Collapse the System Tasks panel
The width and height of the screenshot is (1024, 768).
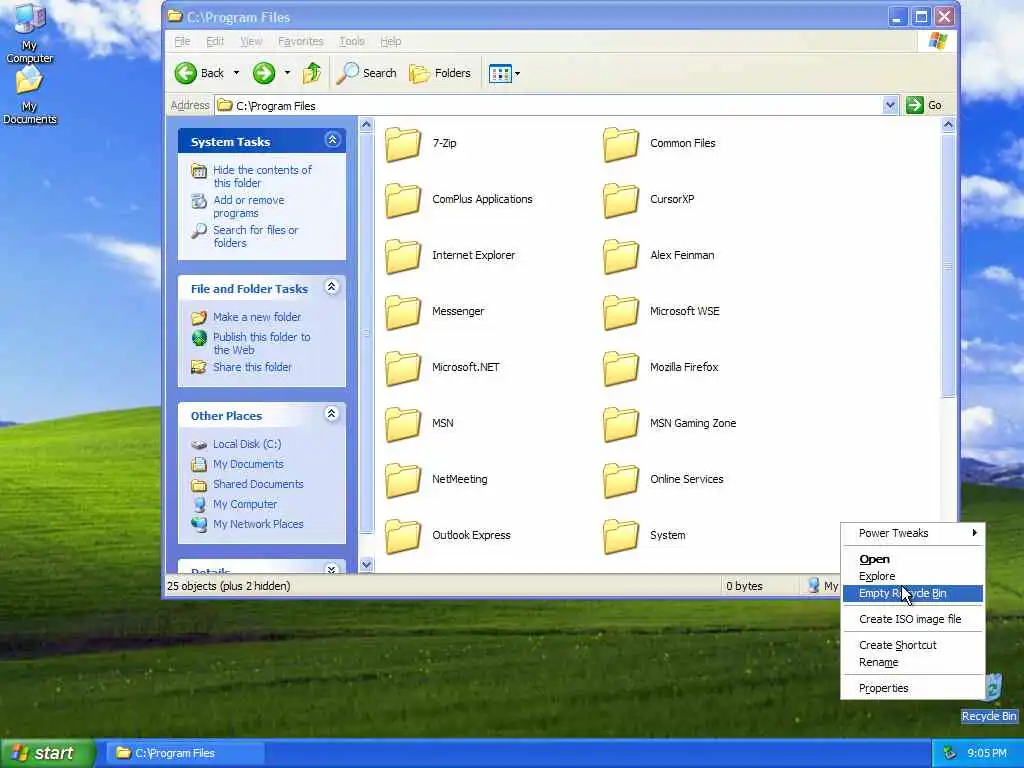pos(332,140)
